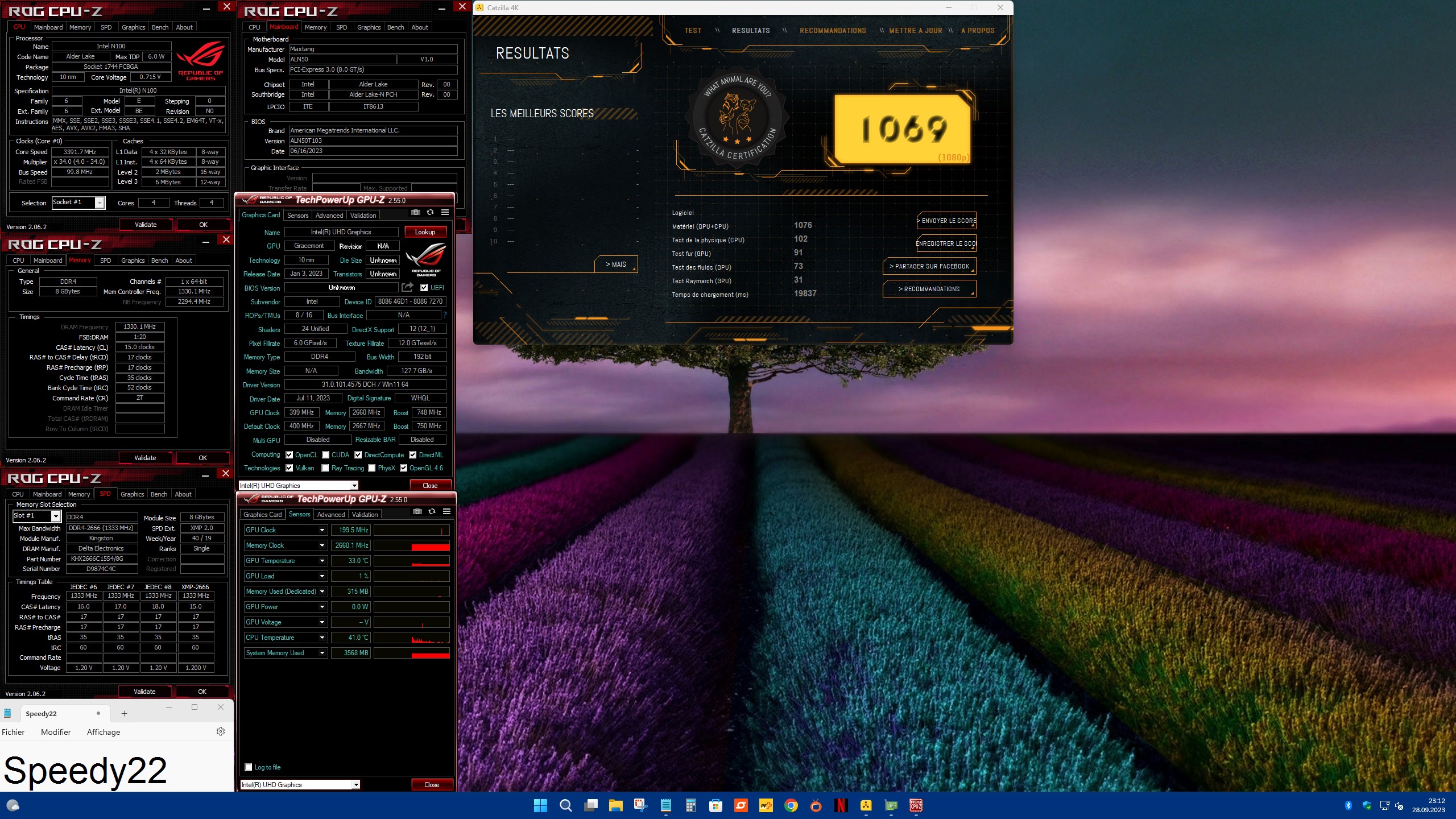Click the Lookup button in GPU-Z

pyautogui.click(x=425, y=231)
